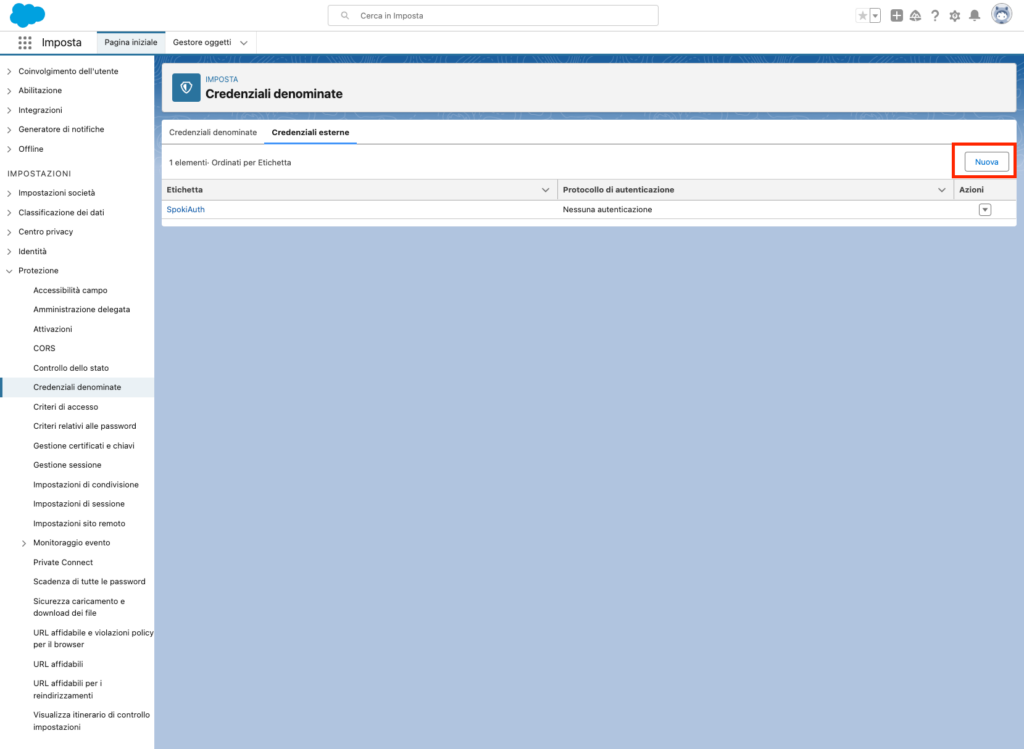The image size is (1024, 749).
Task: Expand Monitoraggio evento in sidebar
Action: point(24,543)
